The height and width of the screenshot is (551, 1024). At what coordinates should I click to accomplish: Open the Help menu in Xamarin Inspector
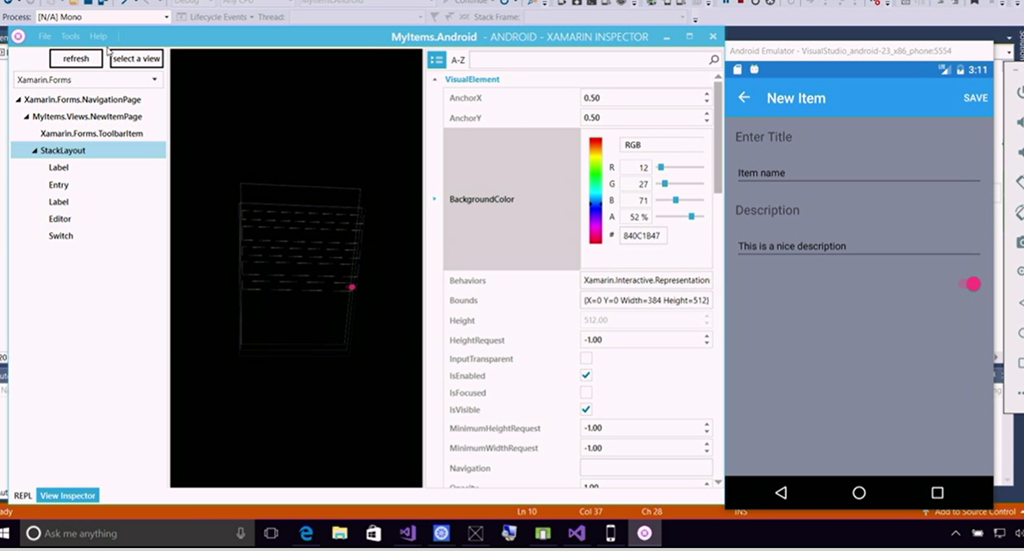tap(98, 37)
